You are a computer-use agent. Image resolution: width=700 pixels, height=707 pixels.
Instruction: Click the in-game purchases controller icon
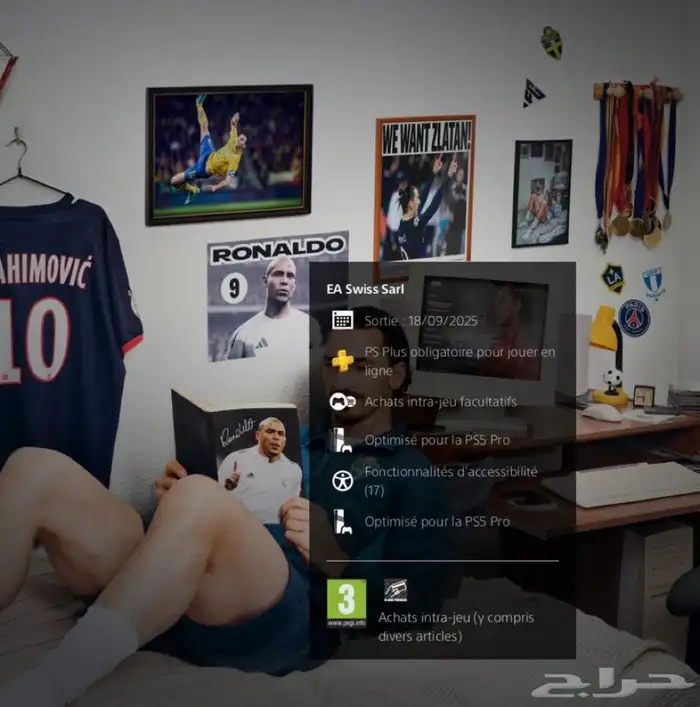343,401
